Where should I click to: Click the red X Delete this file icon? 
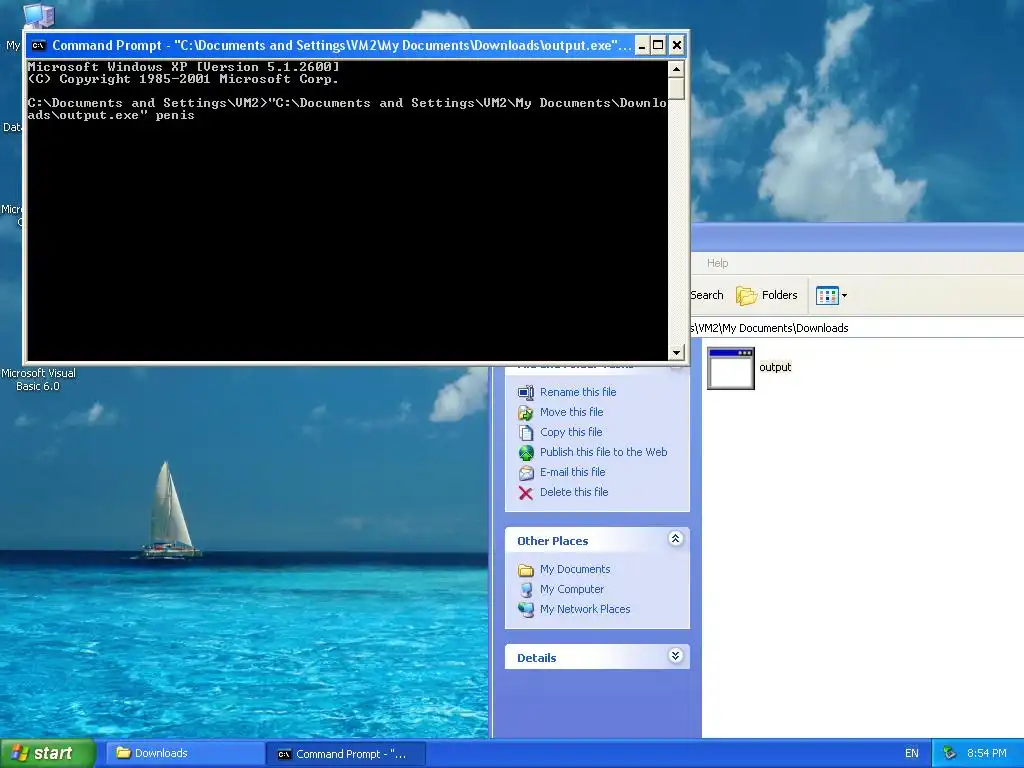526,492
